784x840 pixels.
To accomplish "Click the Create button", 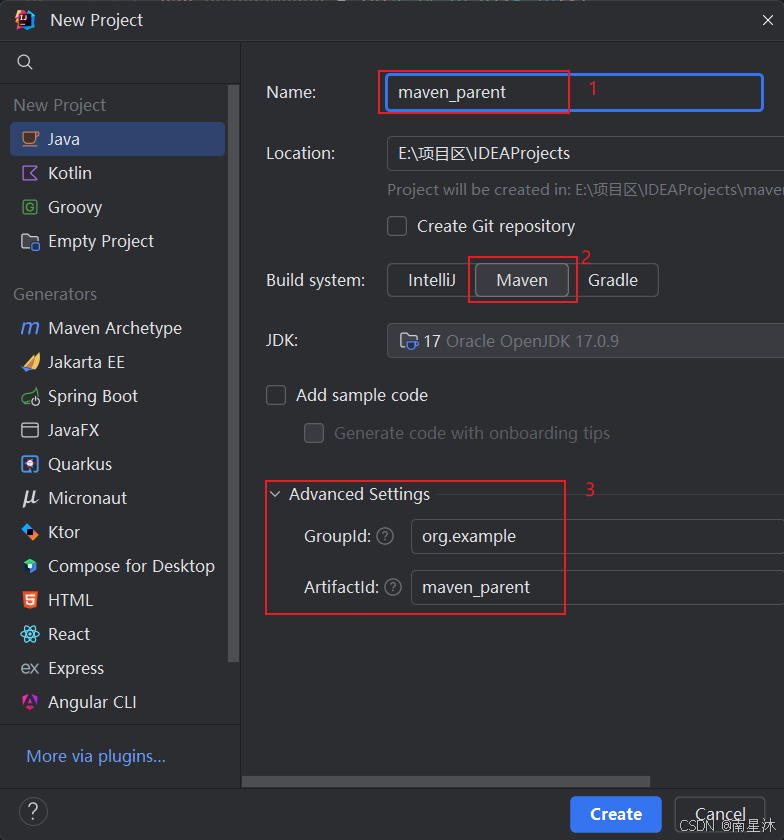I will [x=616, y=814].
